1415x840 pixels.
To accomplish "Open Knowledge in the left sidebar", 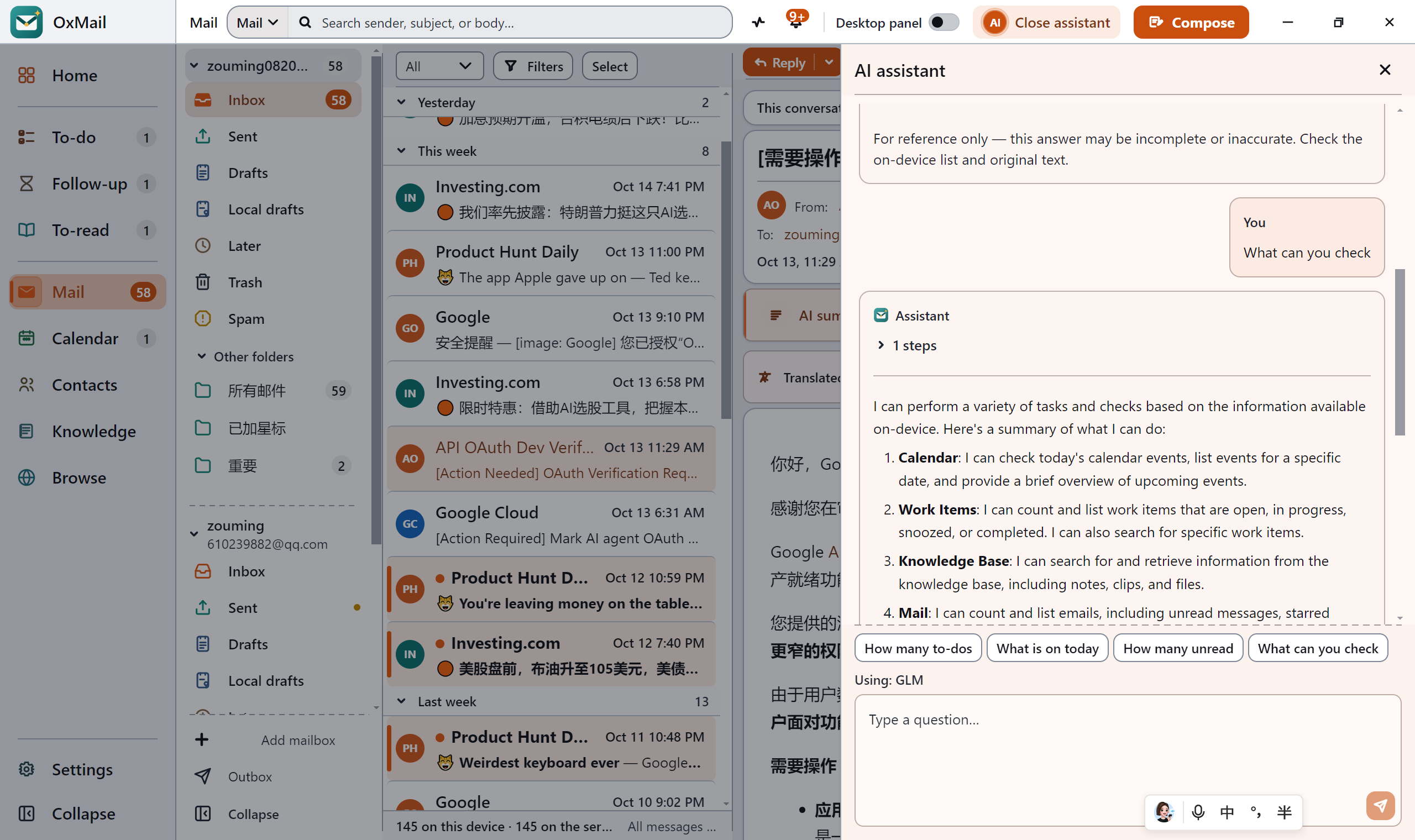I will [88, 431].
